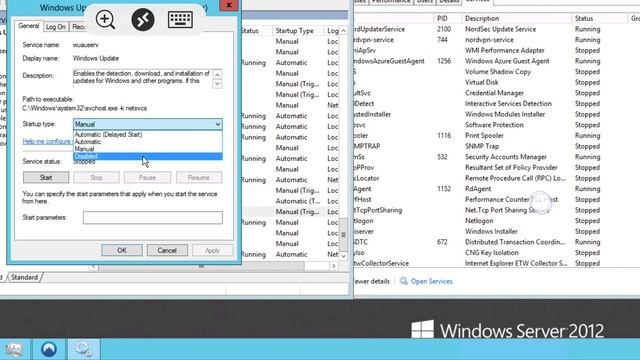Select Distributed Transaction Coordinator row
This screenshot has width=640, height=360.
(x=496, y=242)
